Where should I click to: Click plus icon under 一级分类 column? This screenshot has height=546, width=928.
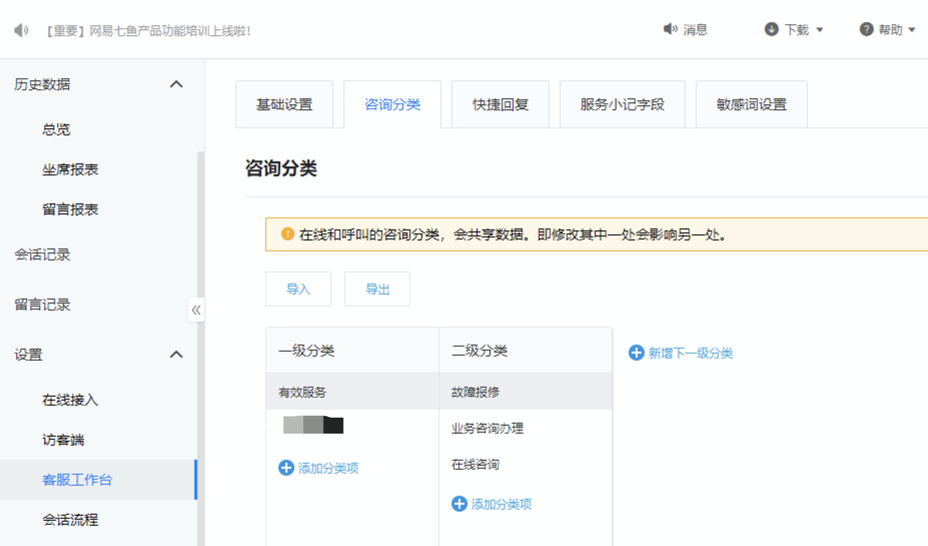[x=286, y=468]
